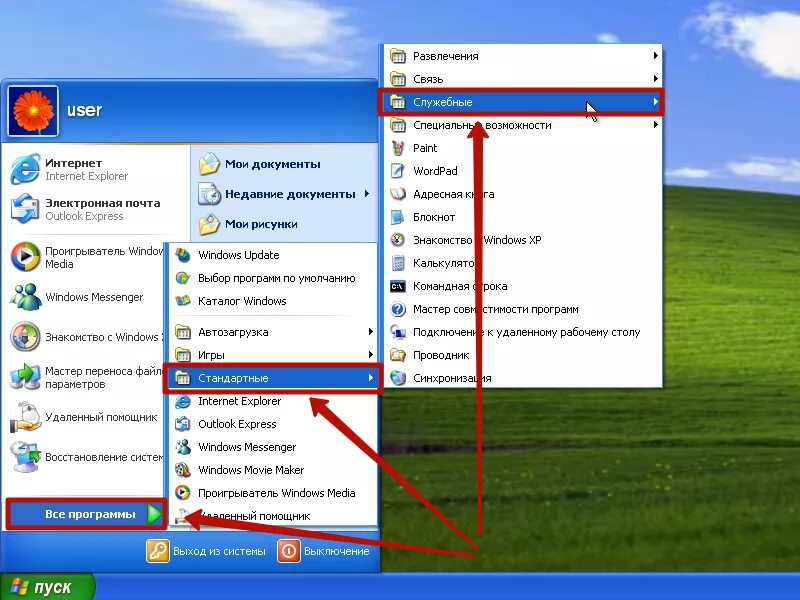
Task: Launch Проигрыватель Windows Media in left column
Action: point(87,257)
